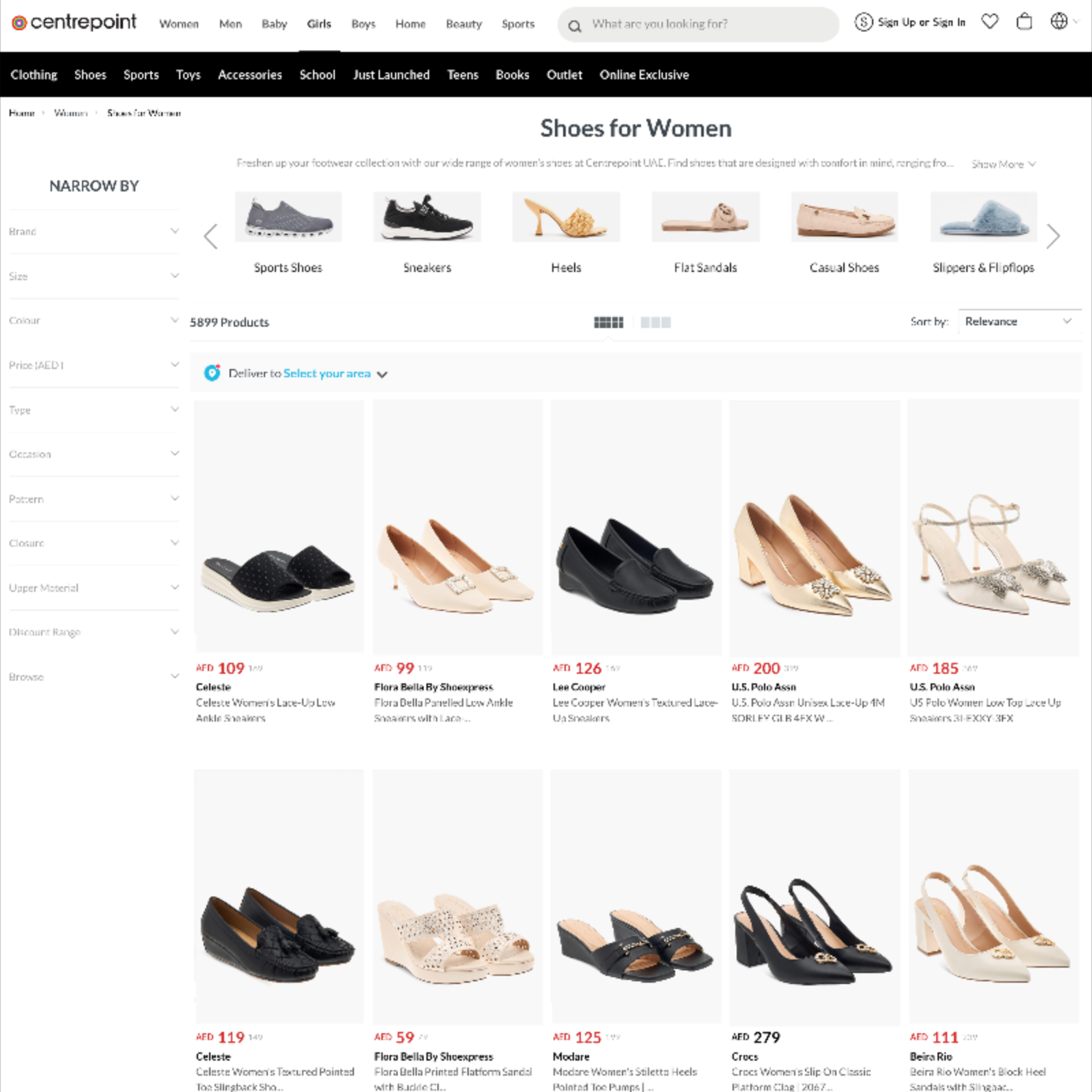The width and height of the screenshot is (1092, 1092).
Task: Open Just Launched section
Action: pyautogui.click(x=391, y=74)
